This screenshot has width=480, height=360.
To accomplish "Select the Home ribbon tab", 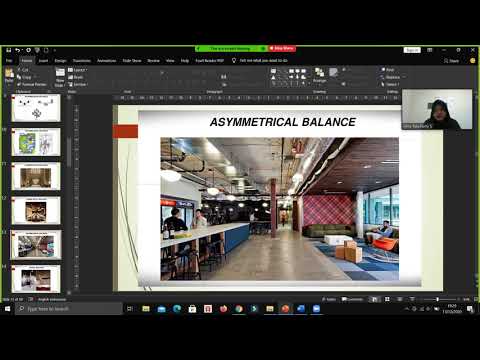I will [x=27, y=61].
